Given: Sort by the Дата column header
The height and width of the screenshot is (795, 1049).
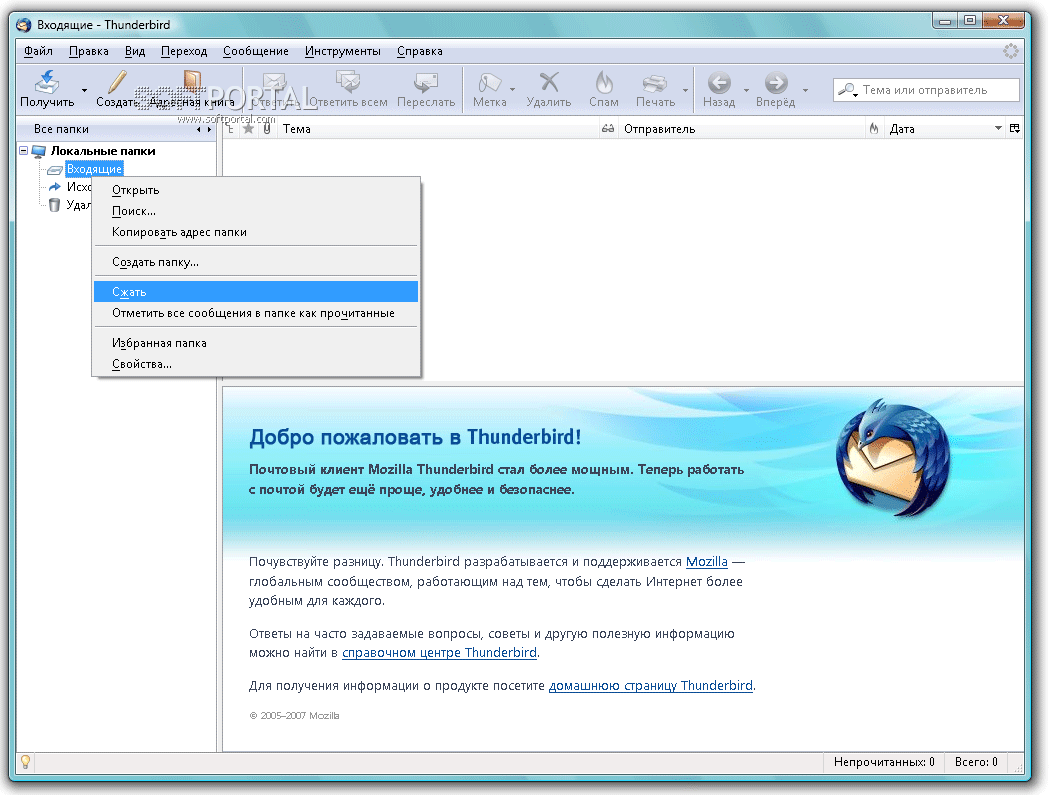Looking at the screenshot, I should (945, 128).
